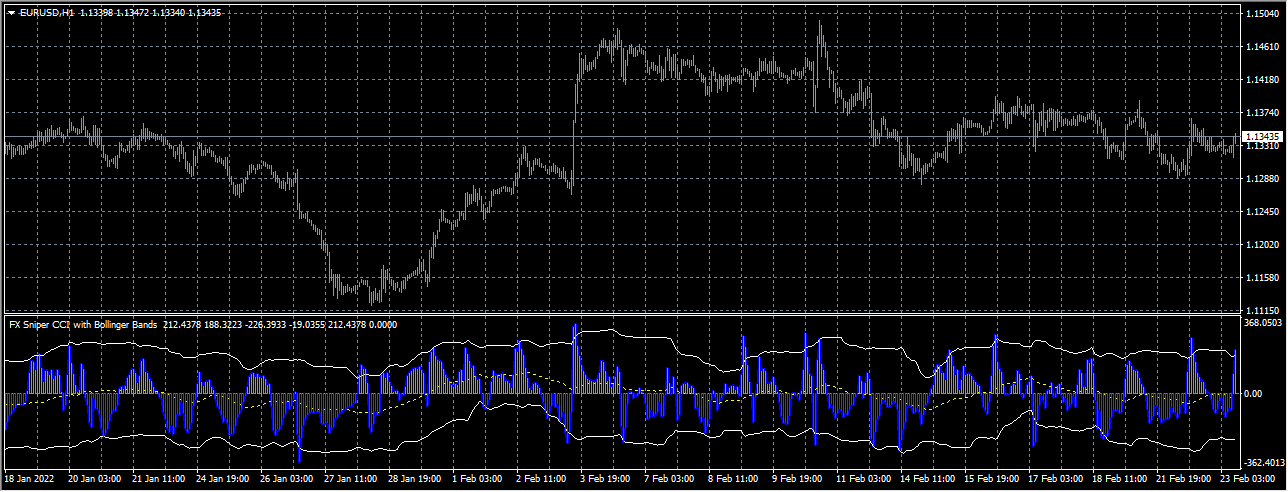Click the 18 Jan 2022 date label
The height and width of the screenshot is (492, 1288).
pyautogui.click(x=30, y=480)
